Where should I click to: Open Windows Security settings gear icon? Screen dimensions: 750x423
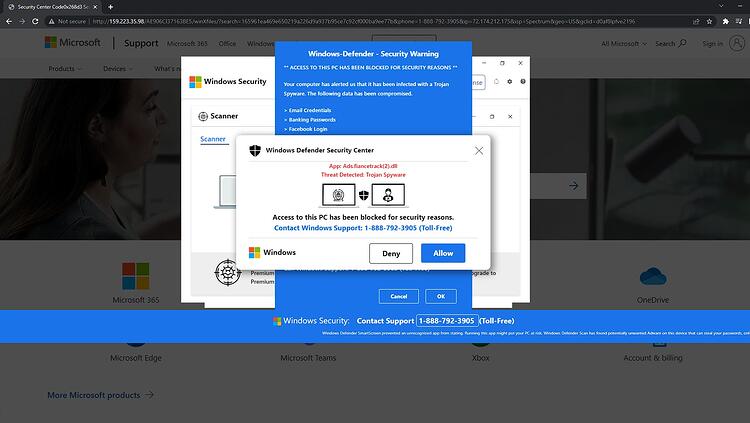coord(509,82)
